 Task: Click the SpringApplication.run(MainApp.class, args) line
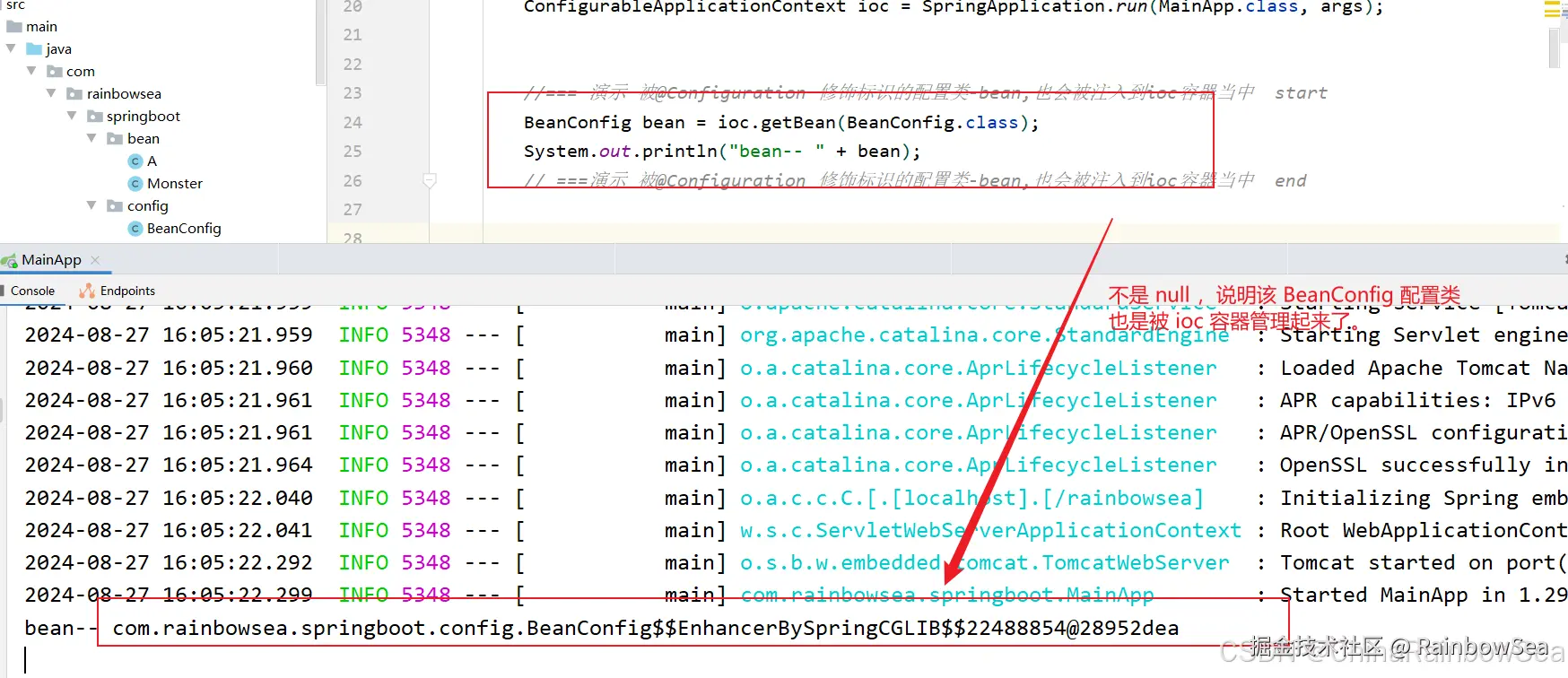click(x=954, y=8)
